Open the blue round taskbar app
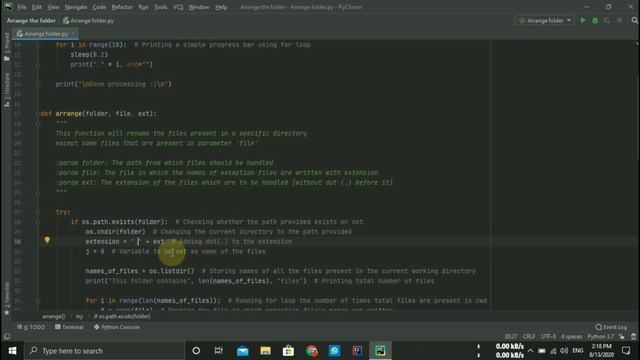Viewport: 640px width, 360px height. (x=334, y=351)
